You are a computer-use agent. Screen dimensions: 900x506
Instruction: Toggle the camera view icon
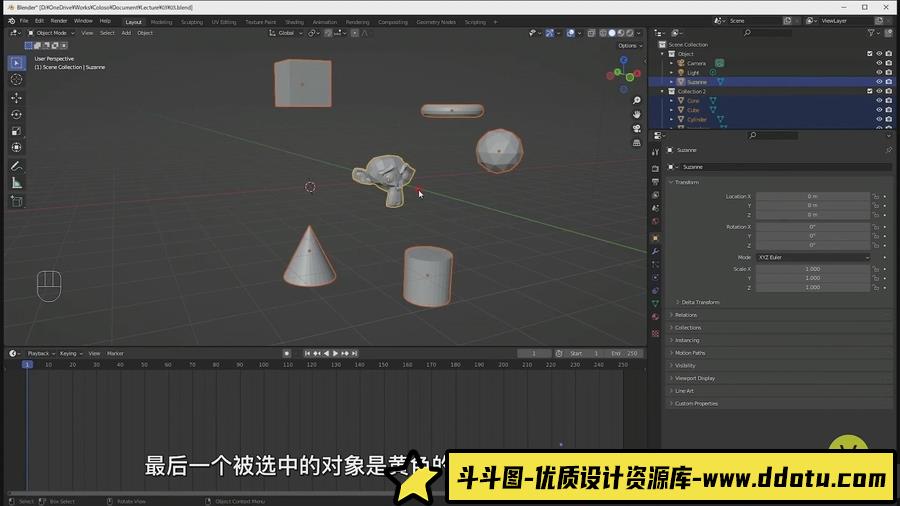click(637, 128)
